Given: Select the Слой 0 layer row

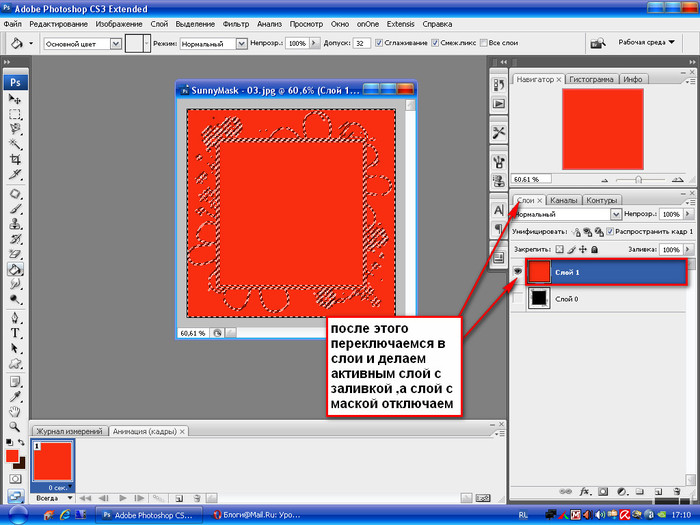Looking at the screenshot, I should point(598,299).
